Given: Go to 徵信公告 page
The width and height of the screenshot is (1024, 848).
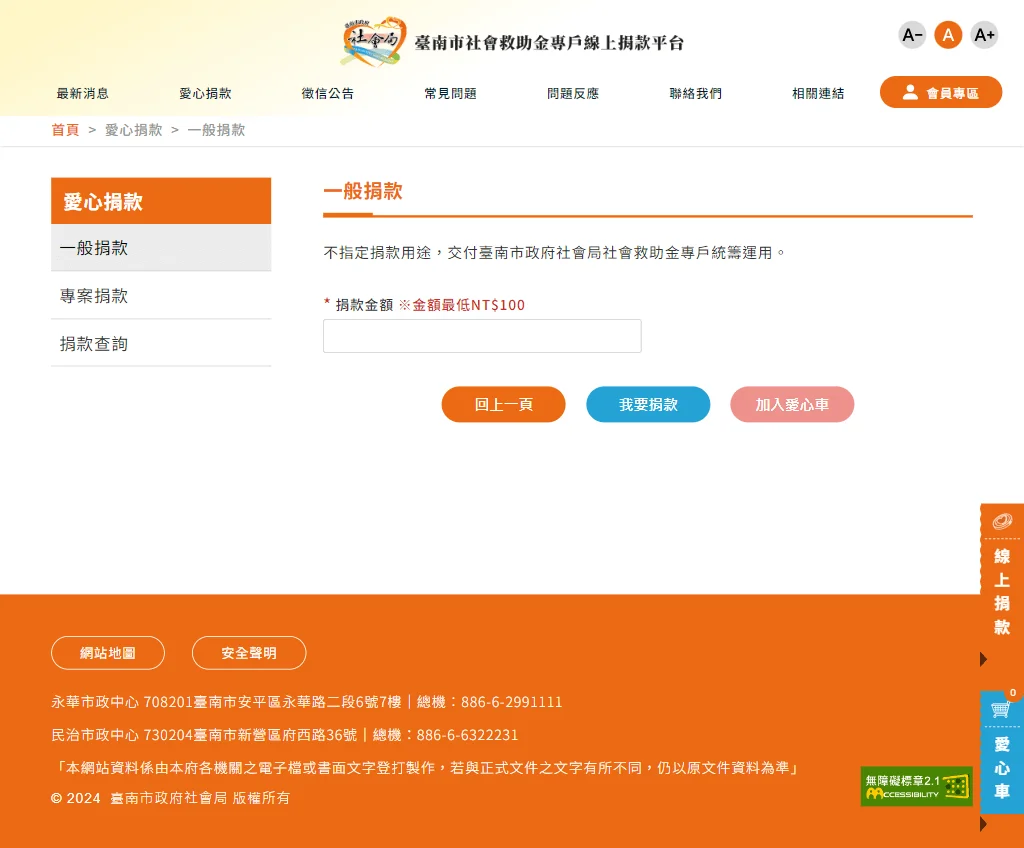Looking at the screenshot, I should tap(328, 93).
